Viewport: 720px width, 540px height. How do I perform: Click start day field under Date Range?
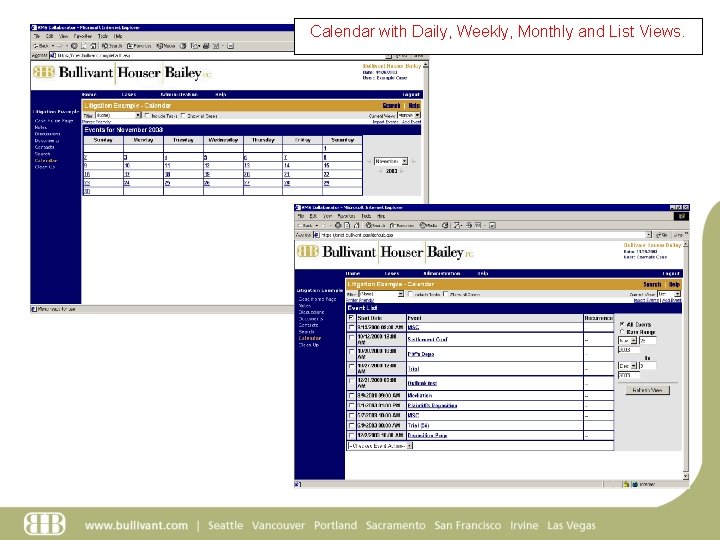647,341
